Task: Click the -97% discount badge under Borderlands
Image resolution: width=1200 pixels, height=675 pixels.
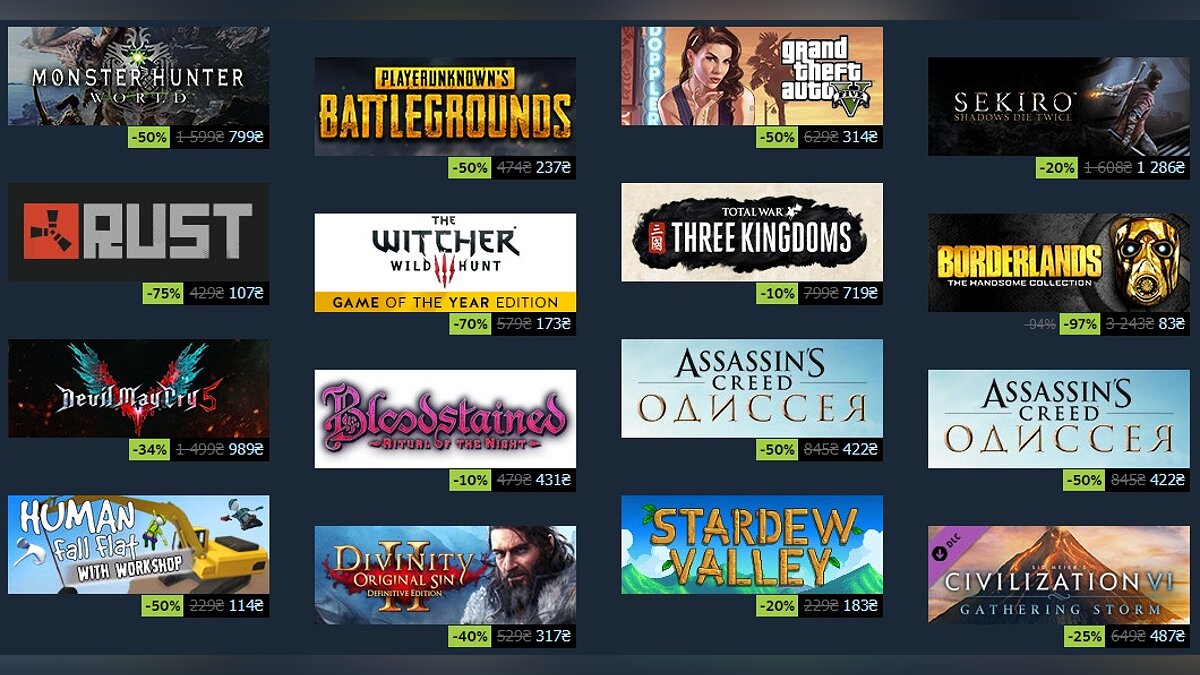Action: [1080, 324]
